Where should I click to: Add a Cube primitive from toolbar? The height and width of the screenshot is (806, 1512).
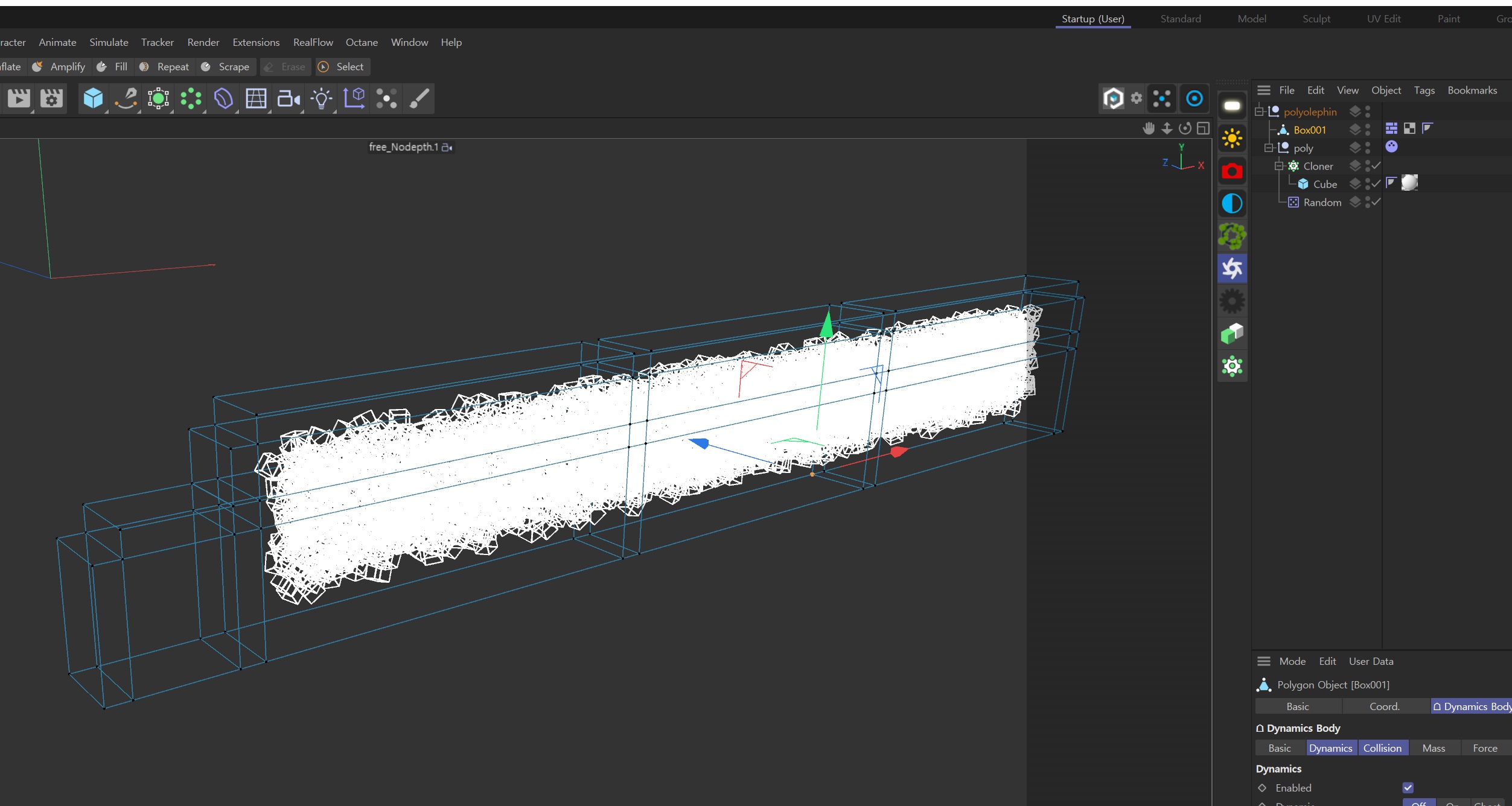pos(93,98)
